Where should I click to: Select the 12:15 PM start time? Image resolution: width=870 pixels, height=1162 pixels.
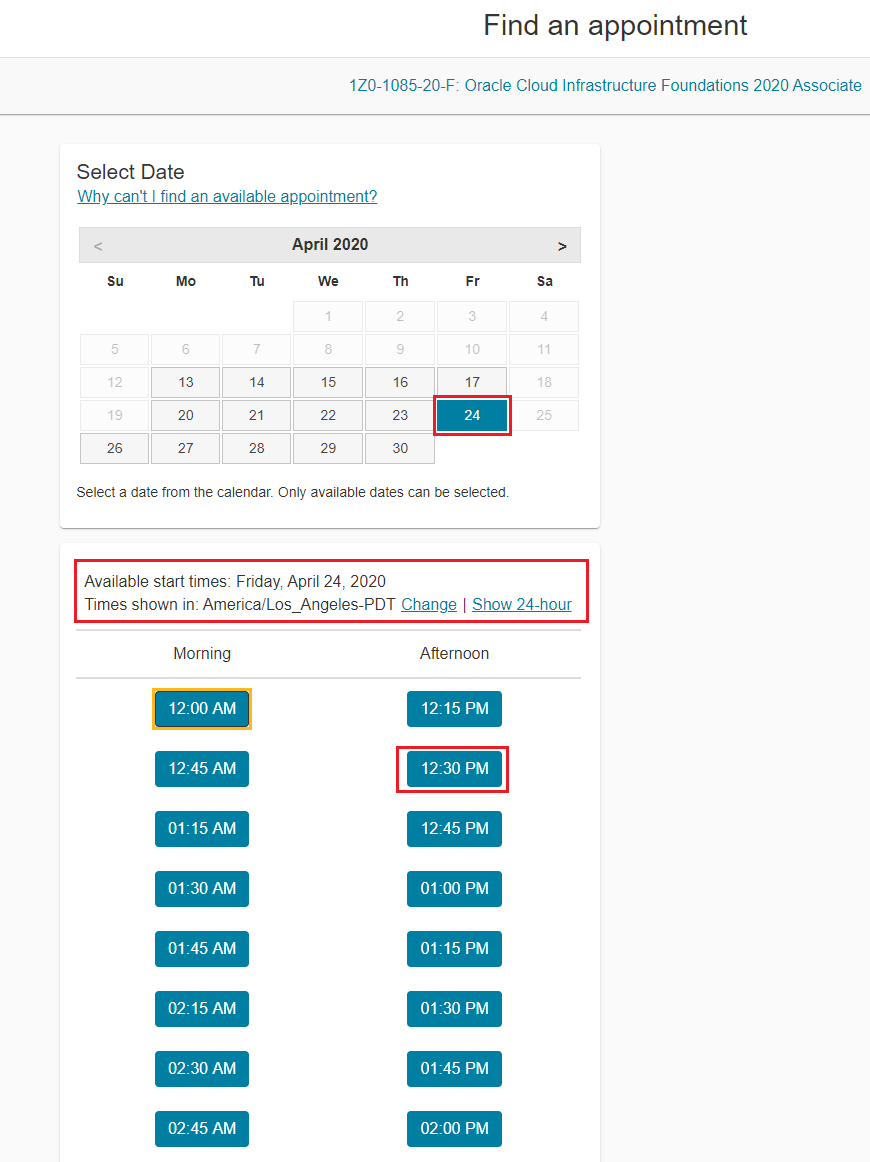(x=454, y=708)
